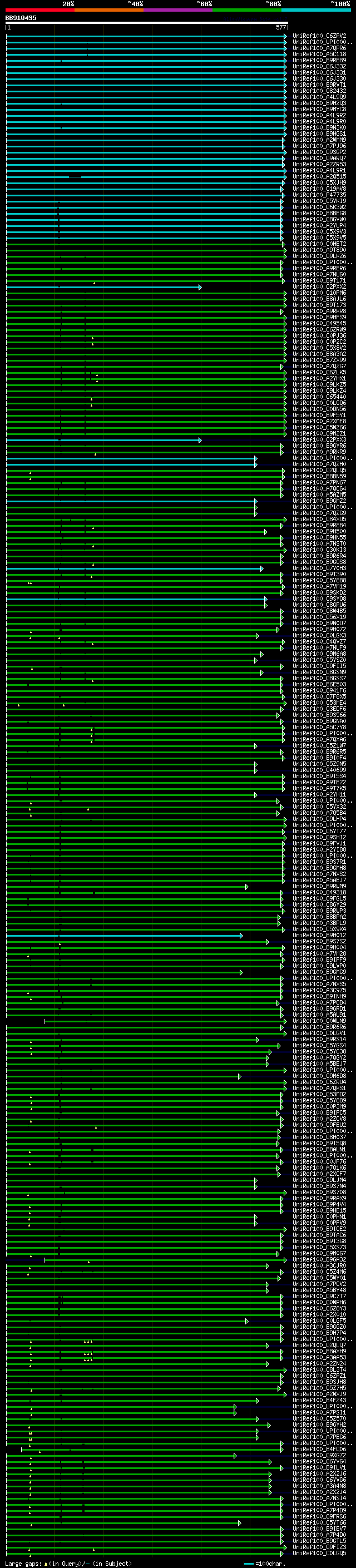Select the UniRef100_A9RER6 label
The height and width of the screenshot is (1568, 356).
click(x=319, y=269)
